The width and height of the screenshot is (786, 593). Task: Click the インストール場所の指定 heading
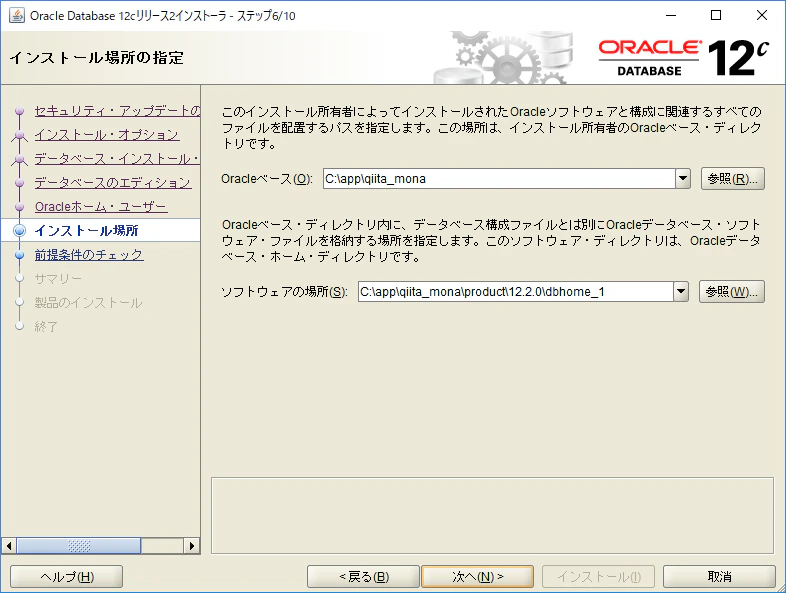(x=97, y=58)
